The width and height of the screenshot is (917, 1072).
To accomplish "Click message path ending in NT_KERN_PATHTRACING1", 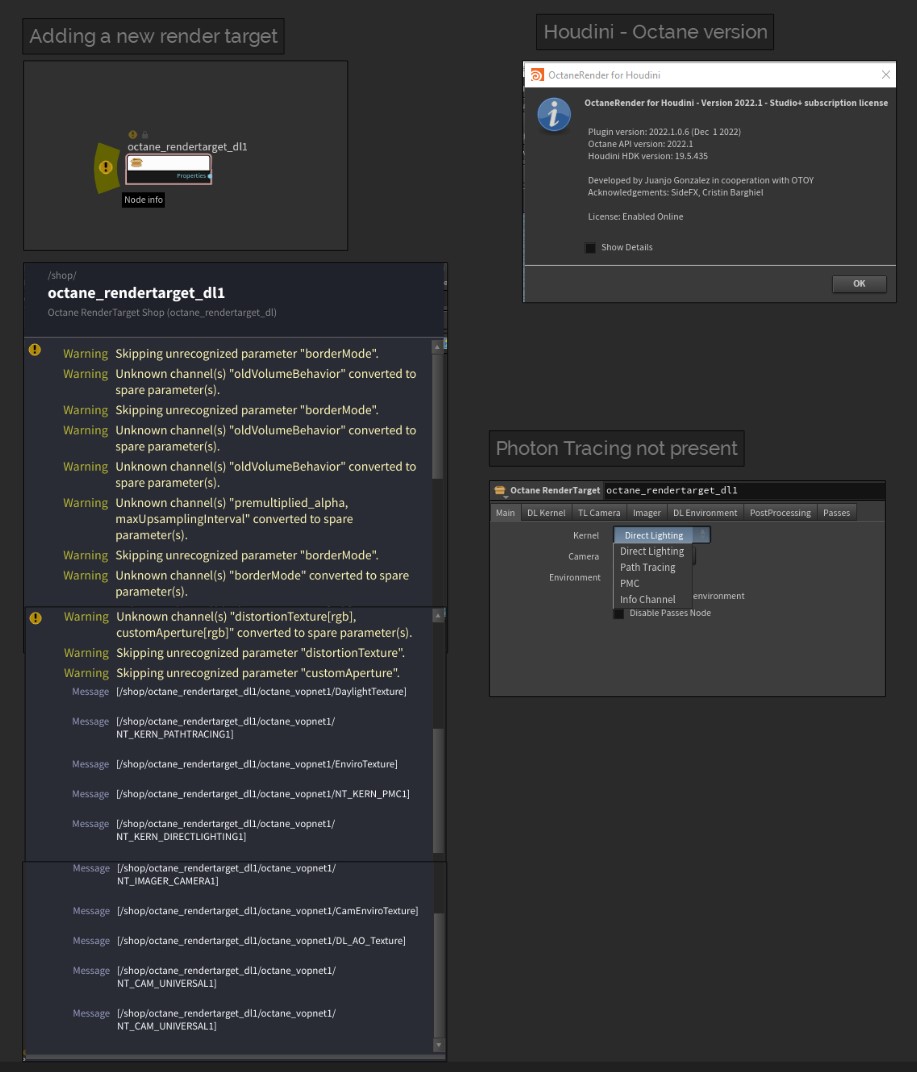I will (226, 727).
